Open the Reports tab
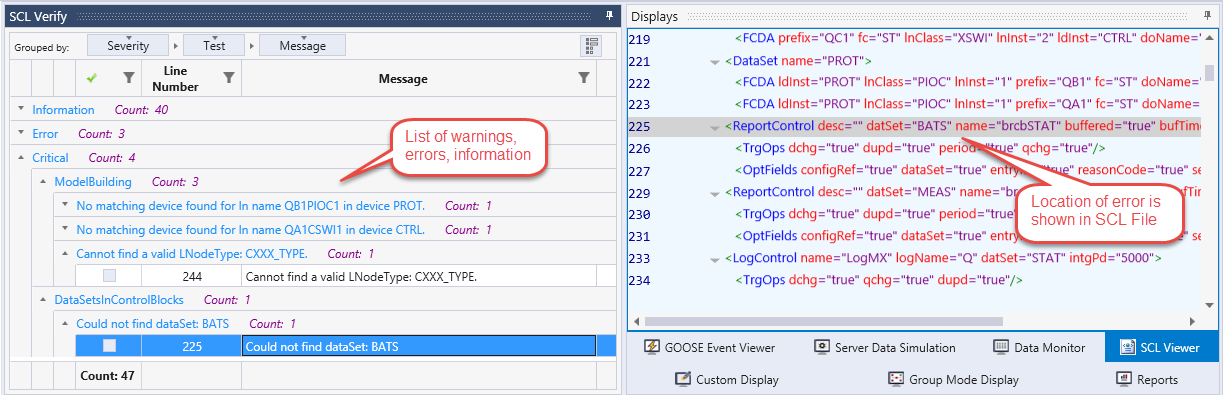1223x395 pixels. click(x=1147, y=379)
